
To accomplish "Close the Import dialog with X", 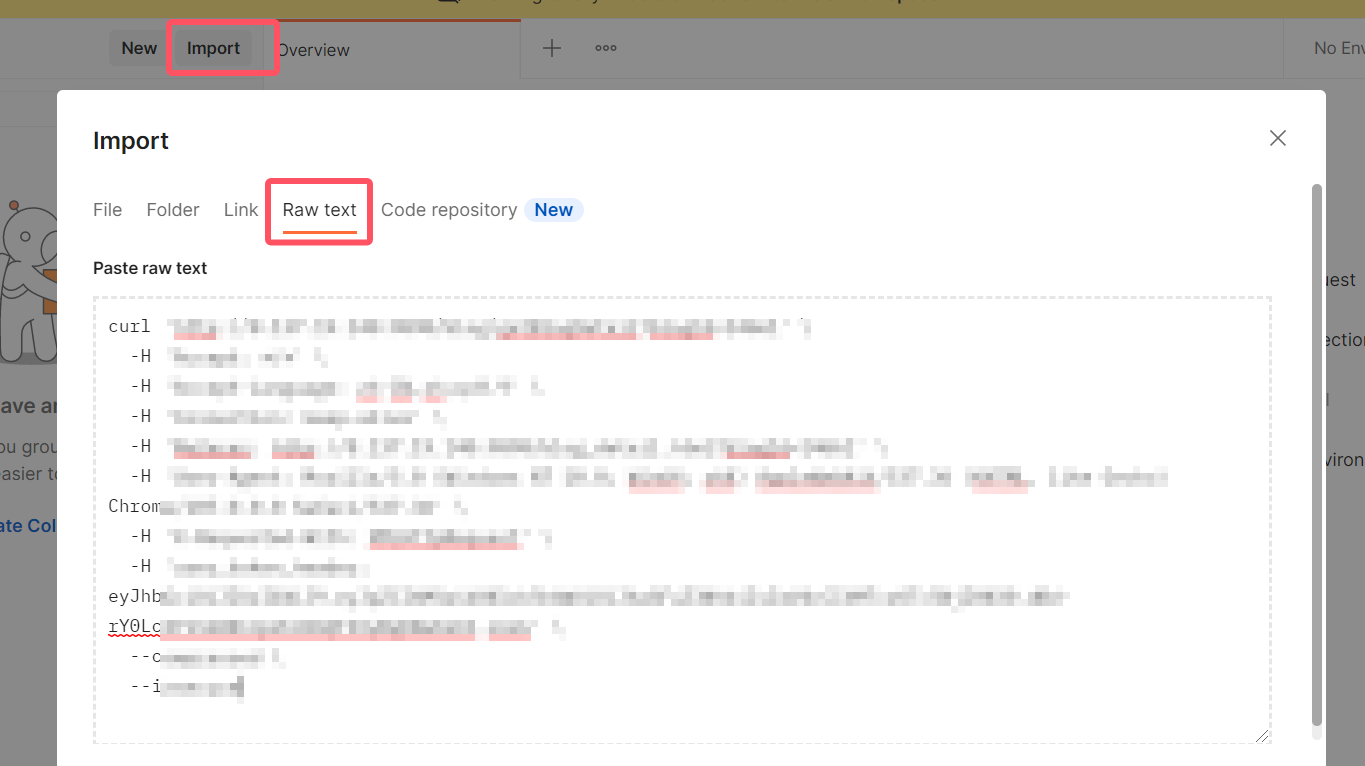I will (x=1277, y=138).
